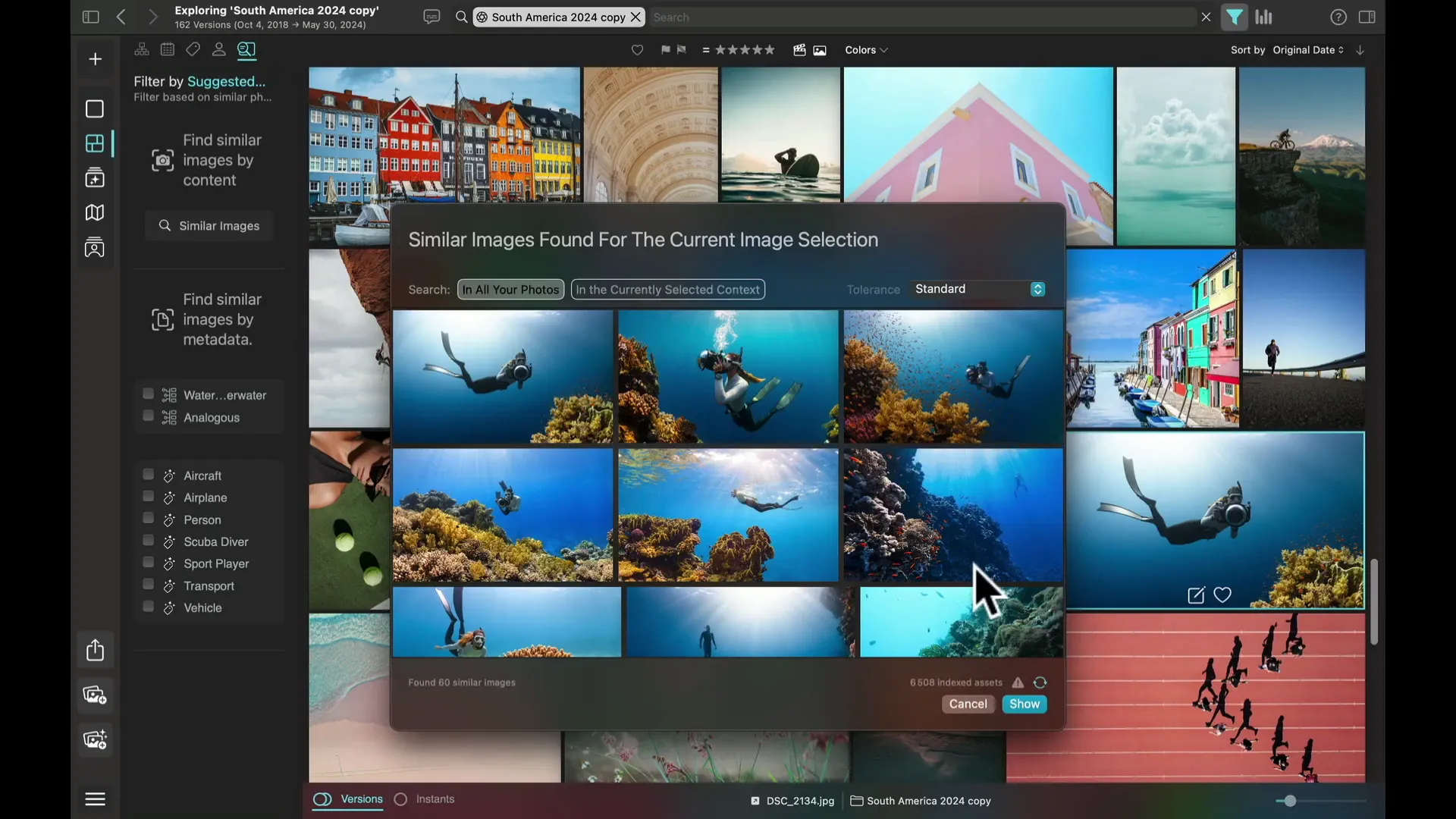Open the hamburger menu at bottom left
The height and width of the screenshot is (819, 1456).
click(95, 799)
